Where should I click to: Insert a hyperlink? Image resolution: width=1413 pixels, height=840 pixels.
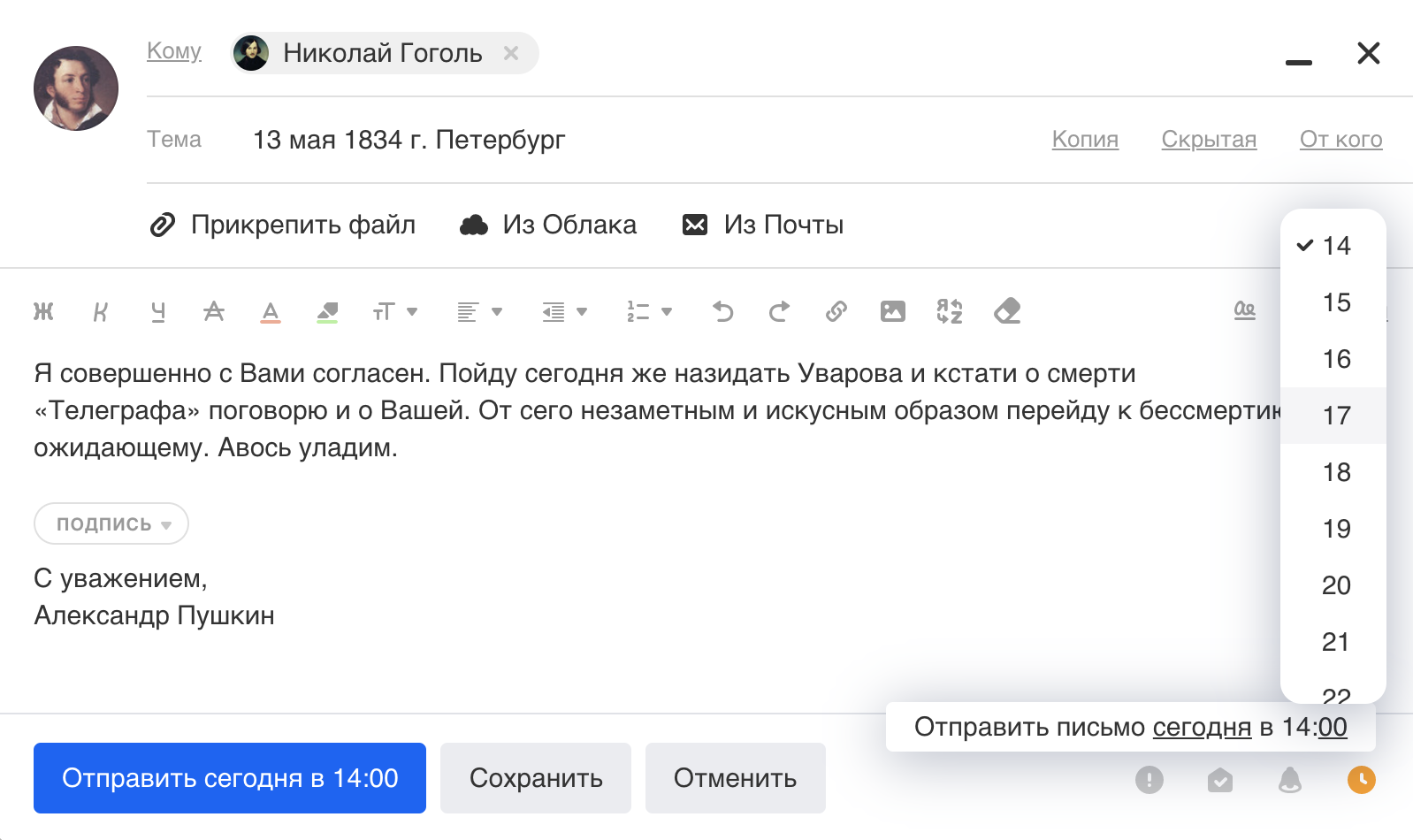[836, 311]
